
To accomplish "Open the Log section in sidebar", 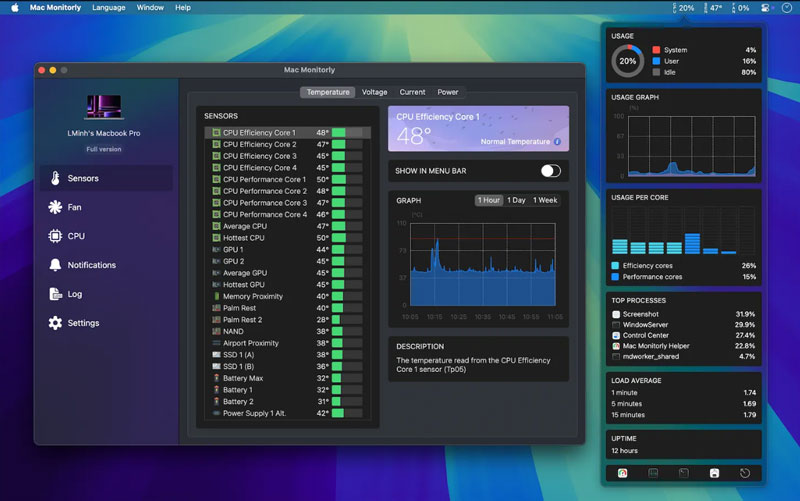I will coord(74,294).
